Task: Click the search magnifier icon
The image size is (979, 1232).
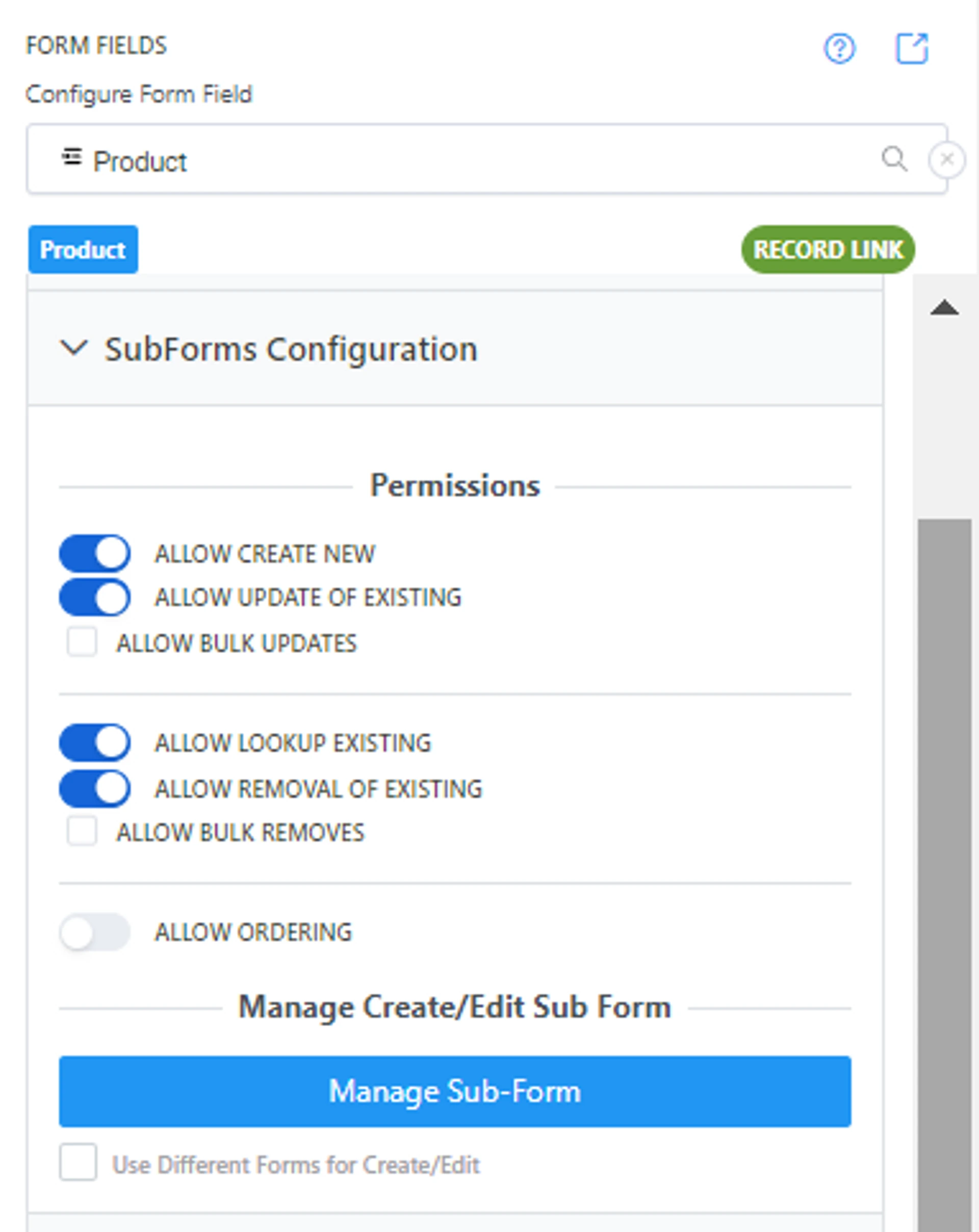Action: (x=894, y=159)
